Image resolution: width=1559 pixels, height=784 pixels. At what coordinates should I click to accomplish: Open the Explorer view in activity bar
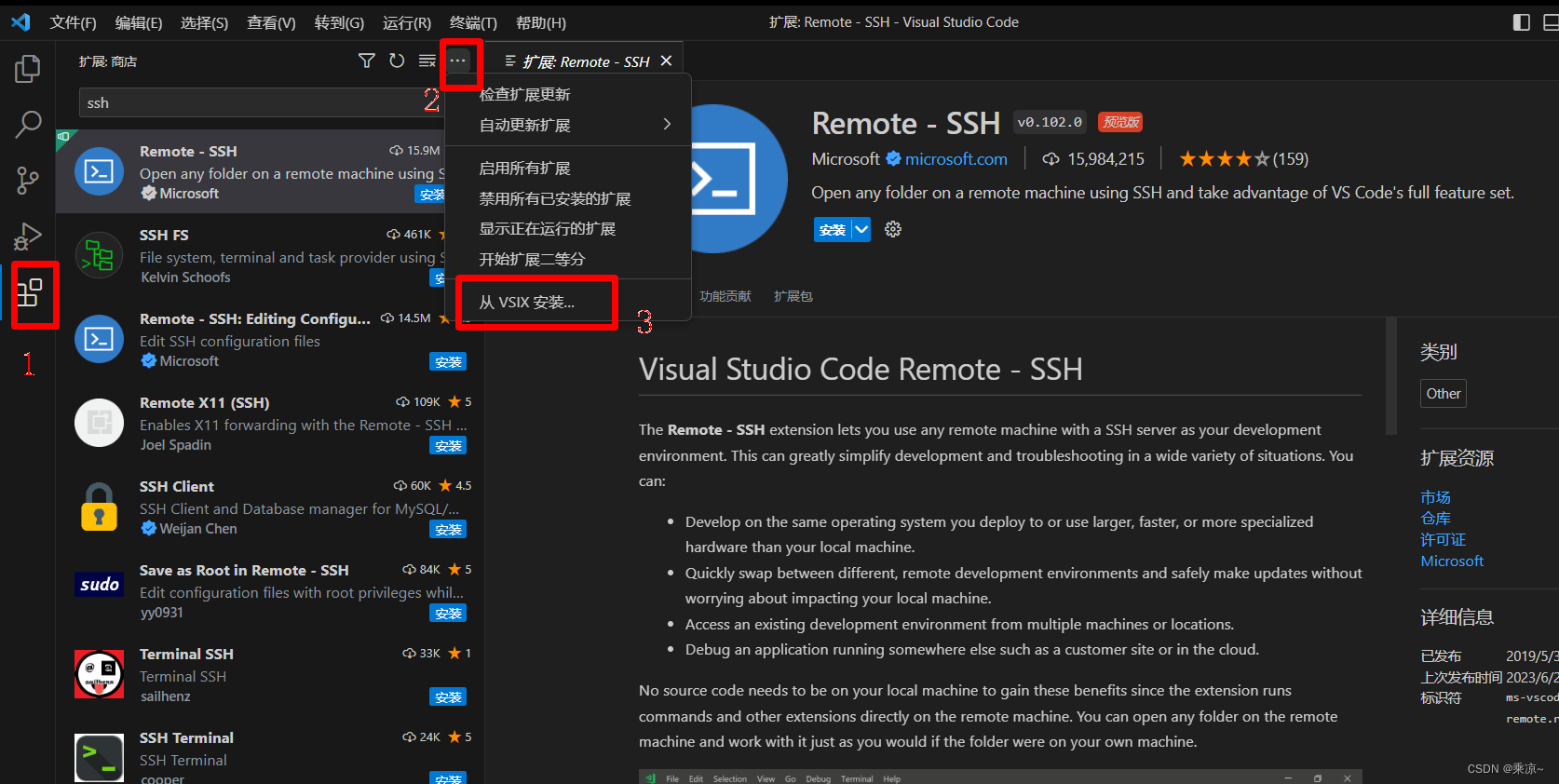pyautogui.click(x=28, y=68)
